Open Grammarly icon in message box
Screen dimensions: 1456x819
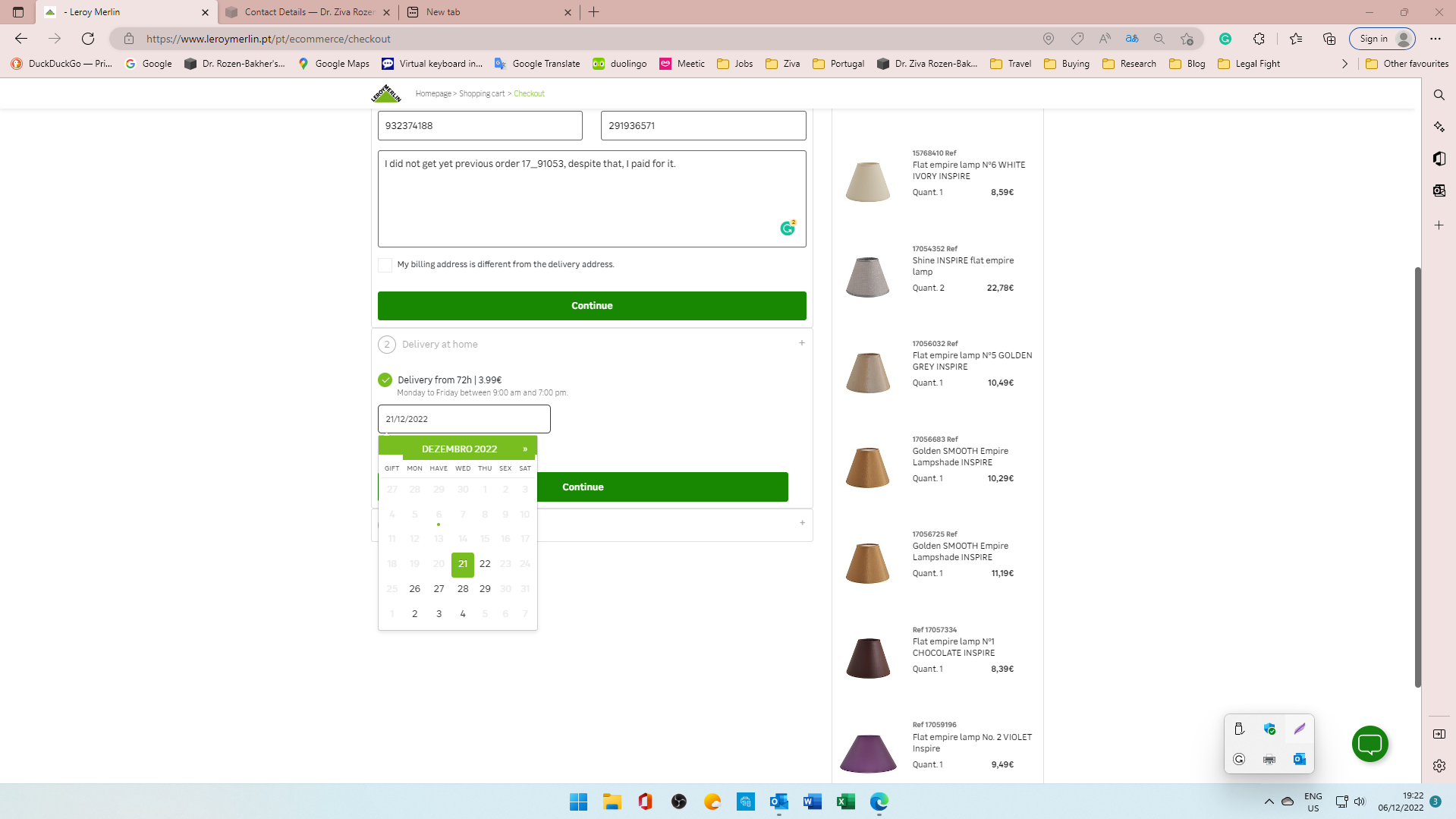click(x=788, y=228)
